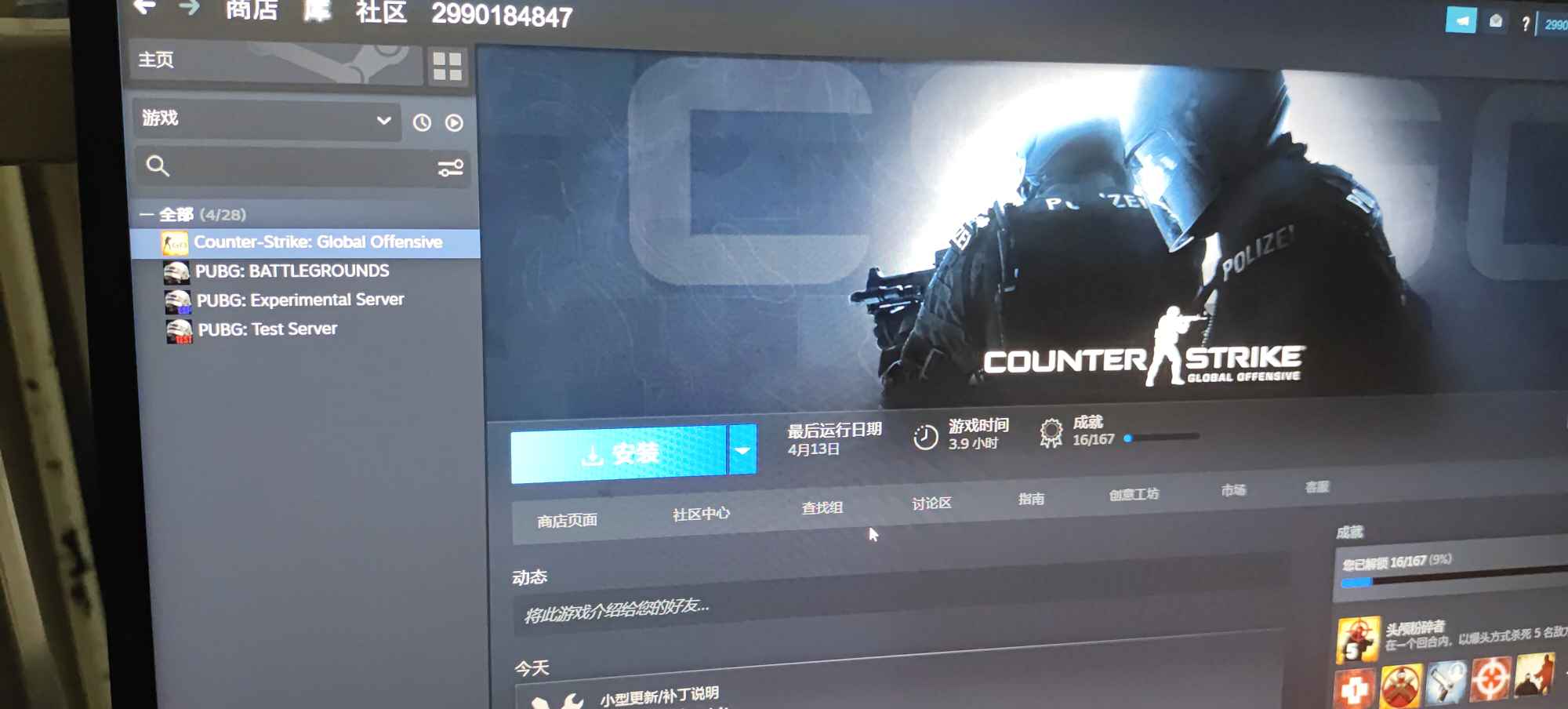This screenshot has height=709, width=1568.
Task: Open the 商店 store tab
Action: click(252, 9)
